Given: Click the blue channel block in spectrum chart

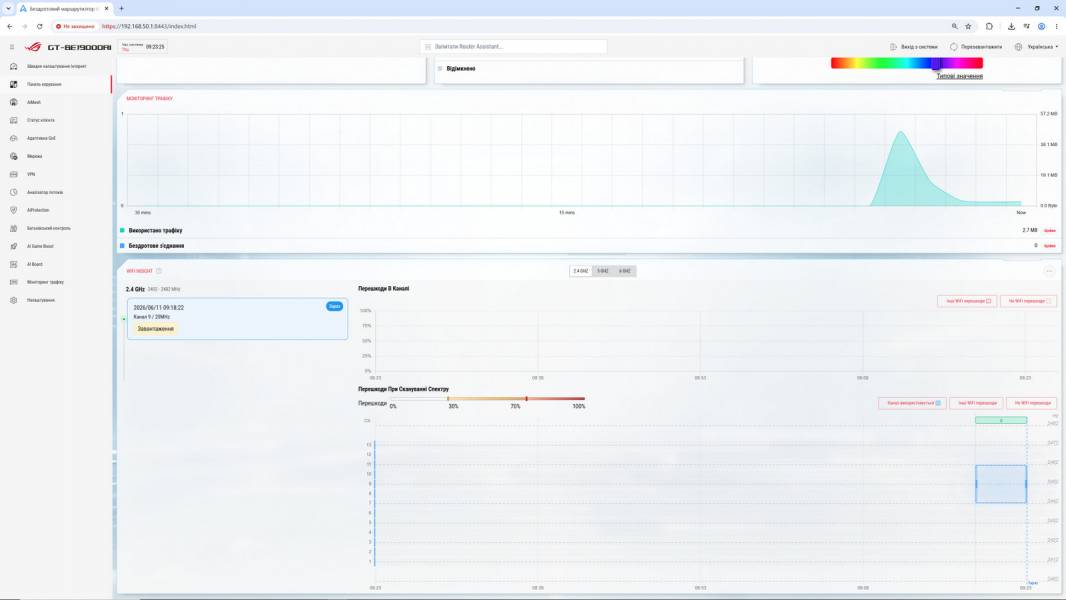Looking at the screenshot, I should (1001, 484).
